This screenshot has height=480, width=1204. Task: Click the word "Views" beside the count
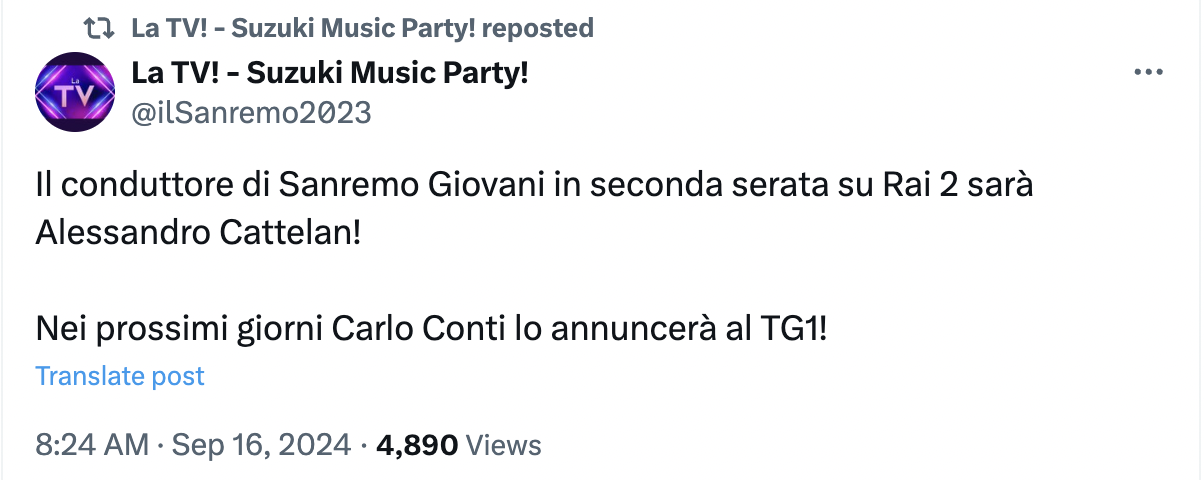(x=504, y=445)
